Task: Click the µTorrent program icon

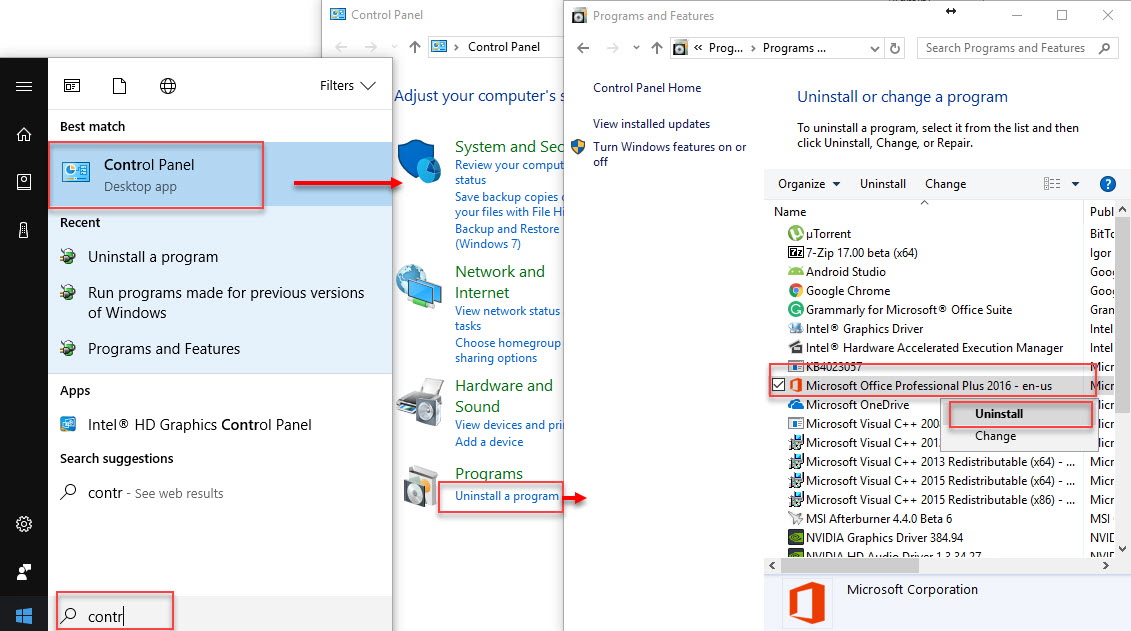Action: click(796, 234)
